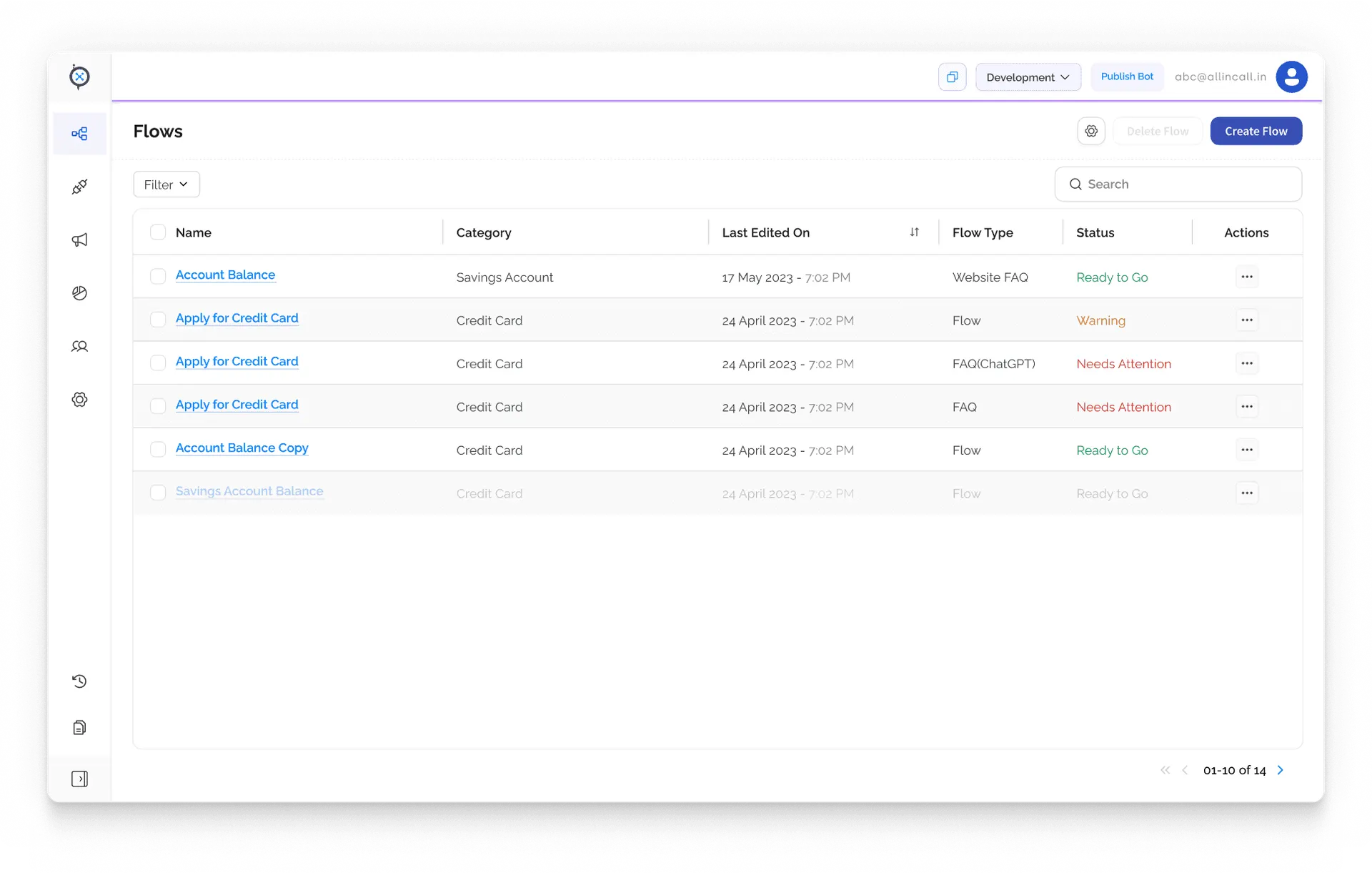Open the Development environment dropdown
1372x873 pixels.
coord(1028,77)
